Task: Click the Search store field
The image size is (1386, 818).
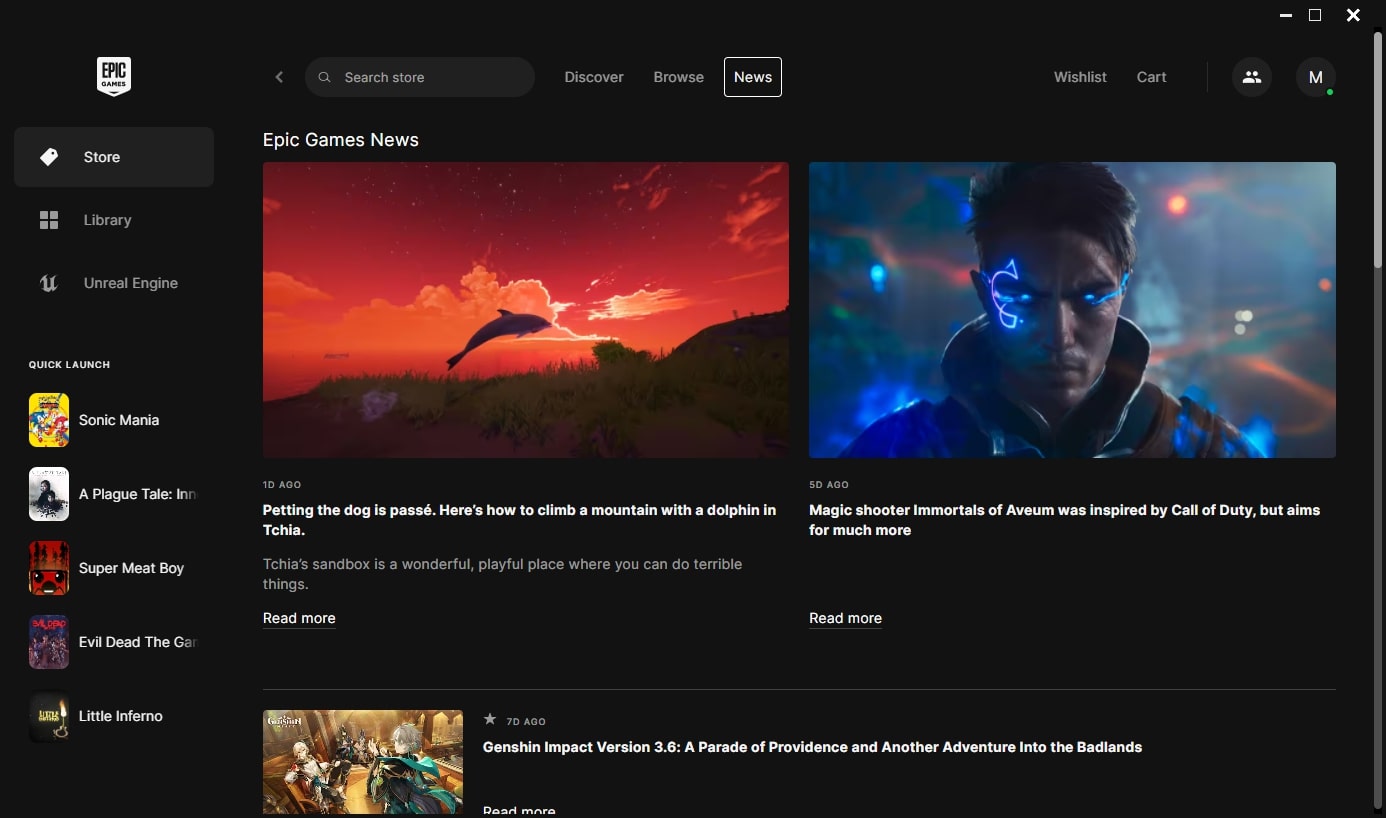Action: coord(420,77)
